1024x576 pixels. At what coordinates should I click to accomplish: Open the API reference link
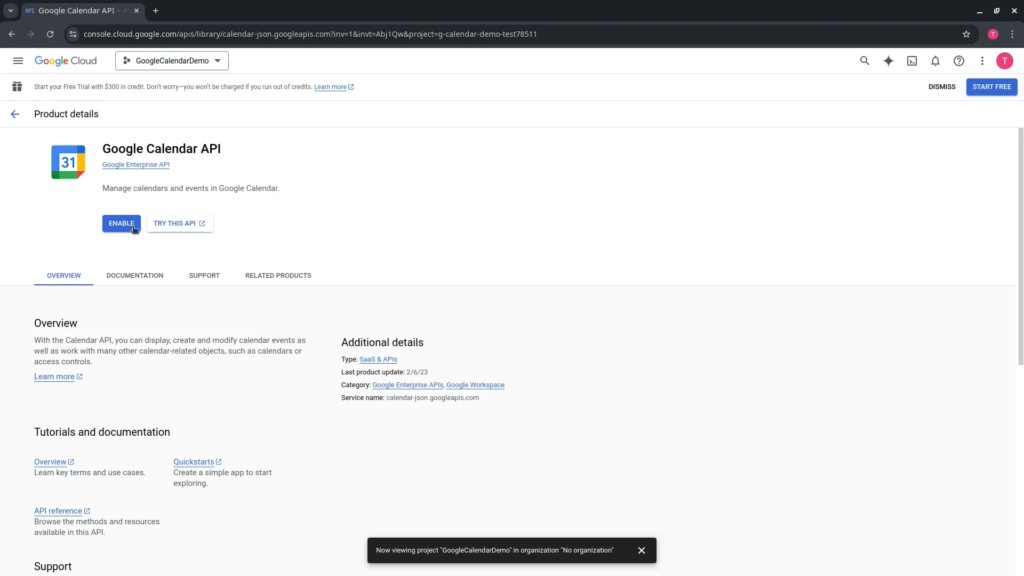point(62,511)
